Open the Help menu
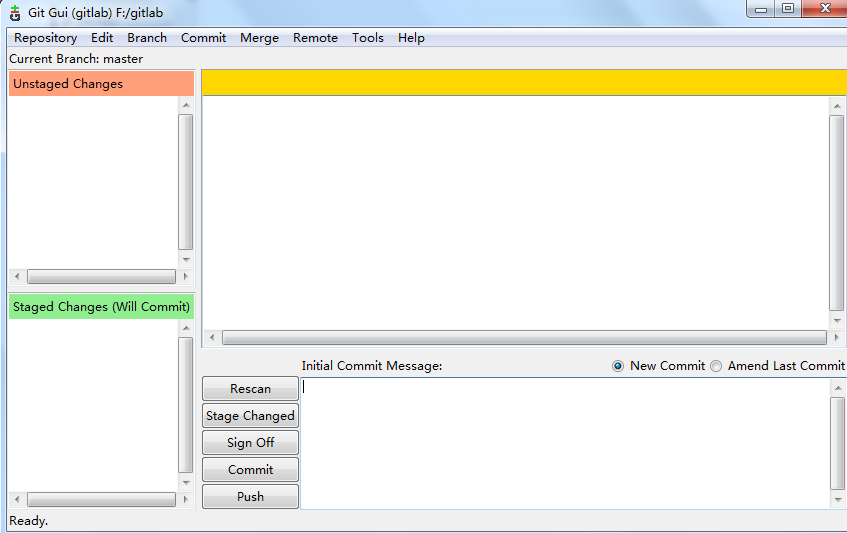 coord(411,38)
